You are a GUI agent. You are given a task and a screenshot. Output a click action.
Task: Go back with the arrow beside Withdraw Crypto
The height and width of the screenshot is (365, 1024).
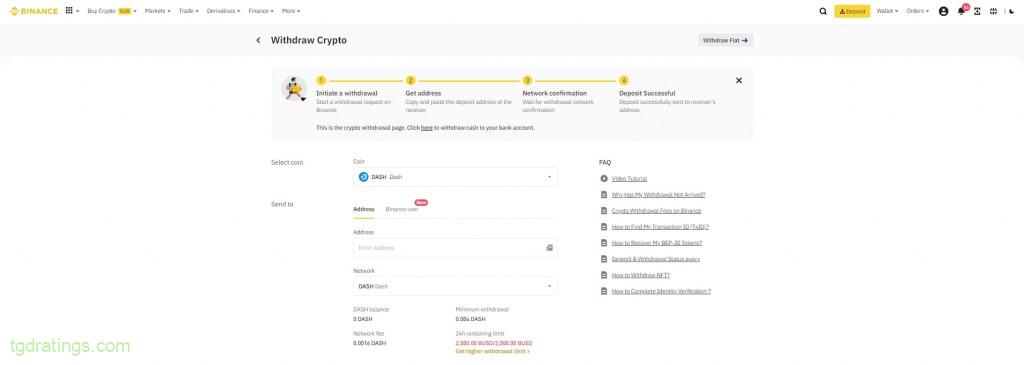[258, 40]
